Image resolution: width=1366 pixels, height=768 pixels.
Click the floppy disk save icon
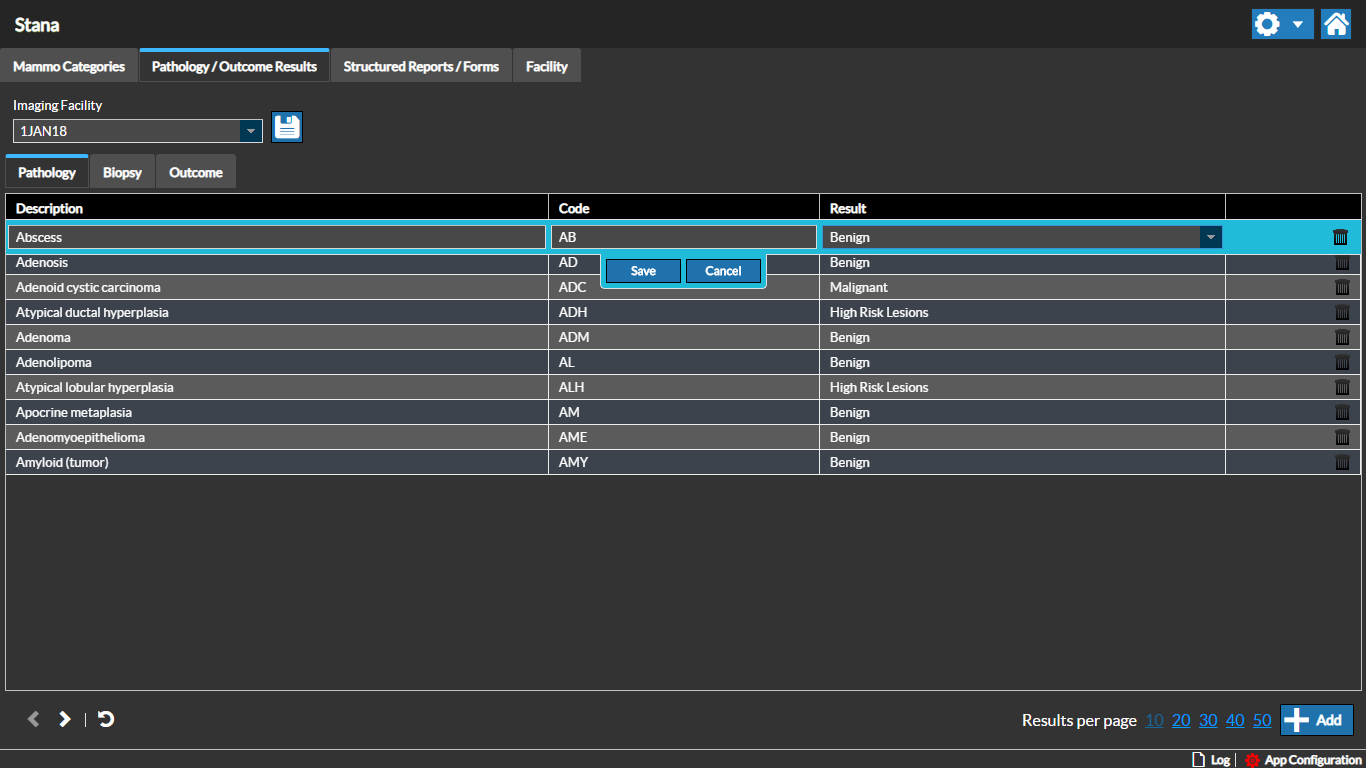coord(287,127)
